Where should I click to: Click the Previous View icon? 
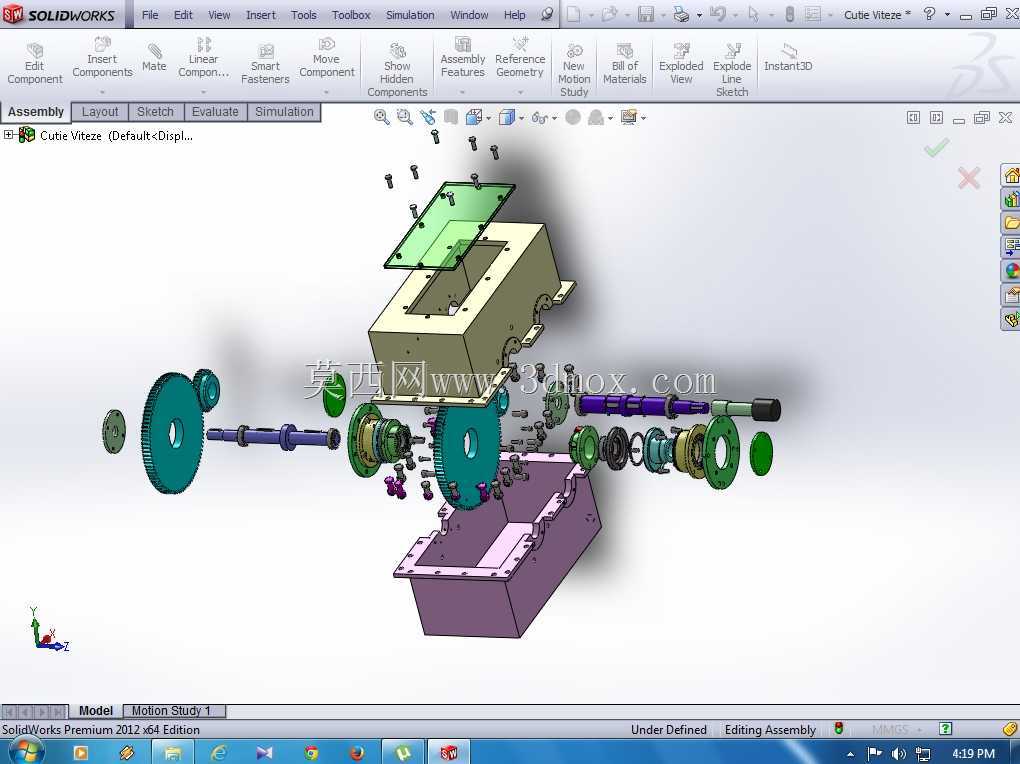point(427,117)
